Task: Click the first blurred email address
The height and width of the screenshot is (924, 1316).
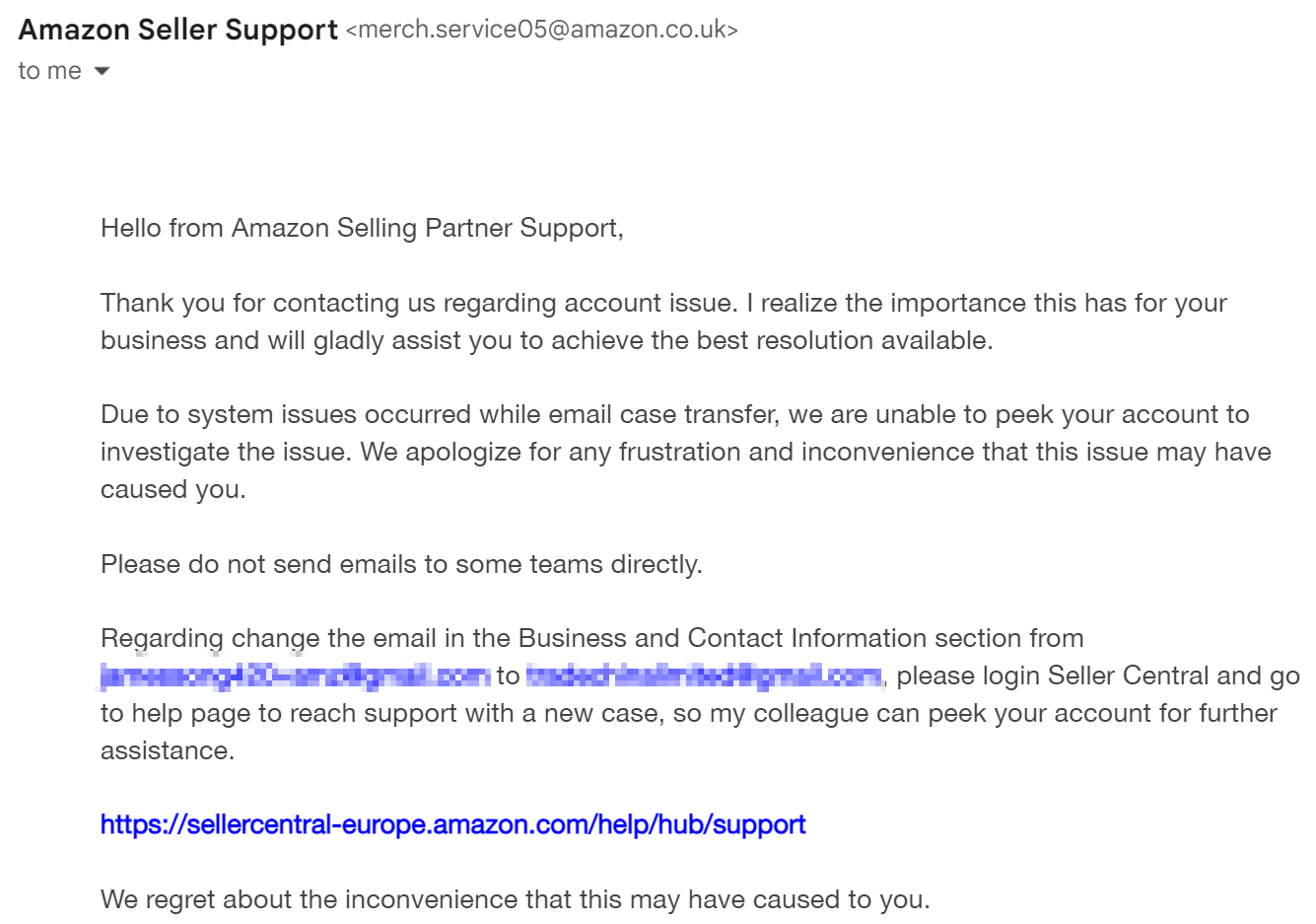Action: (295, 675)
